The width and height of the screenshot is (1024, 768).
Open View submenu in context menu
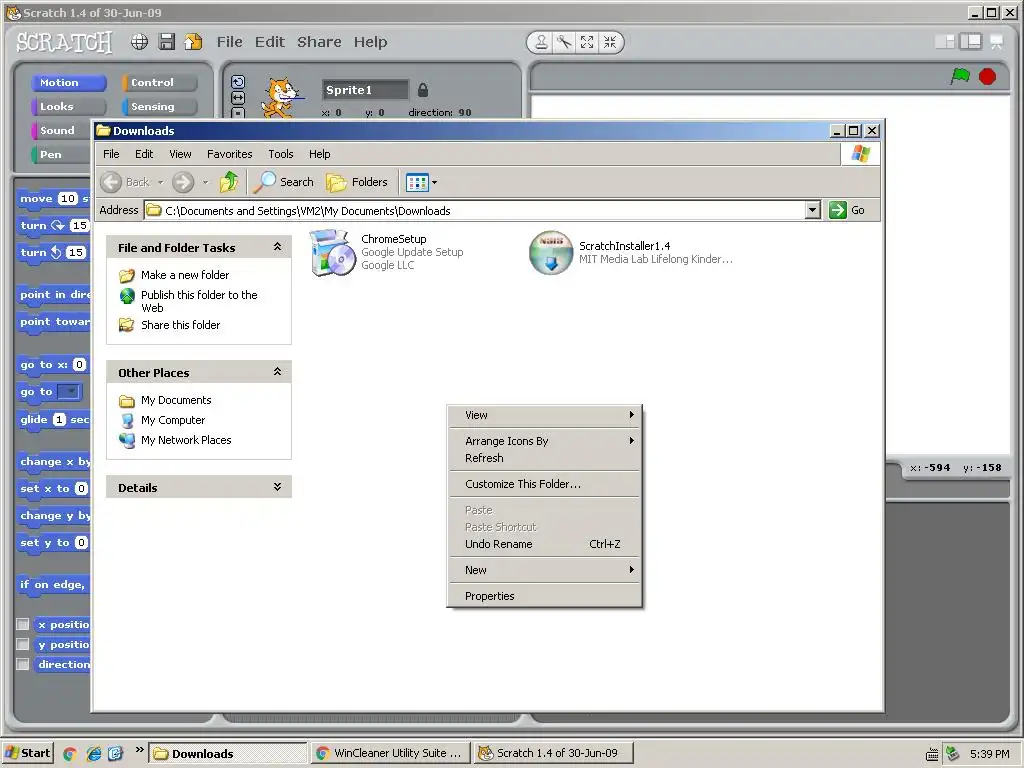544,415
